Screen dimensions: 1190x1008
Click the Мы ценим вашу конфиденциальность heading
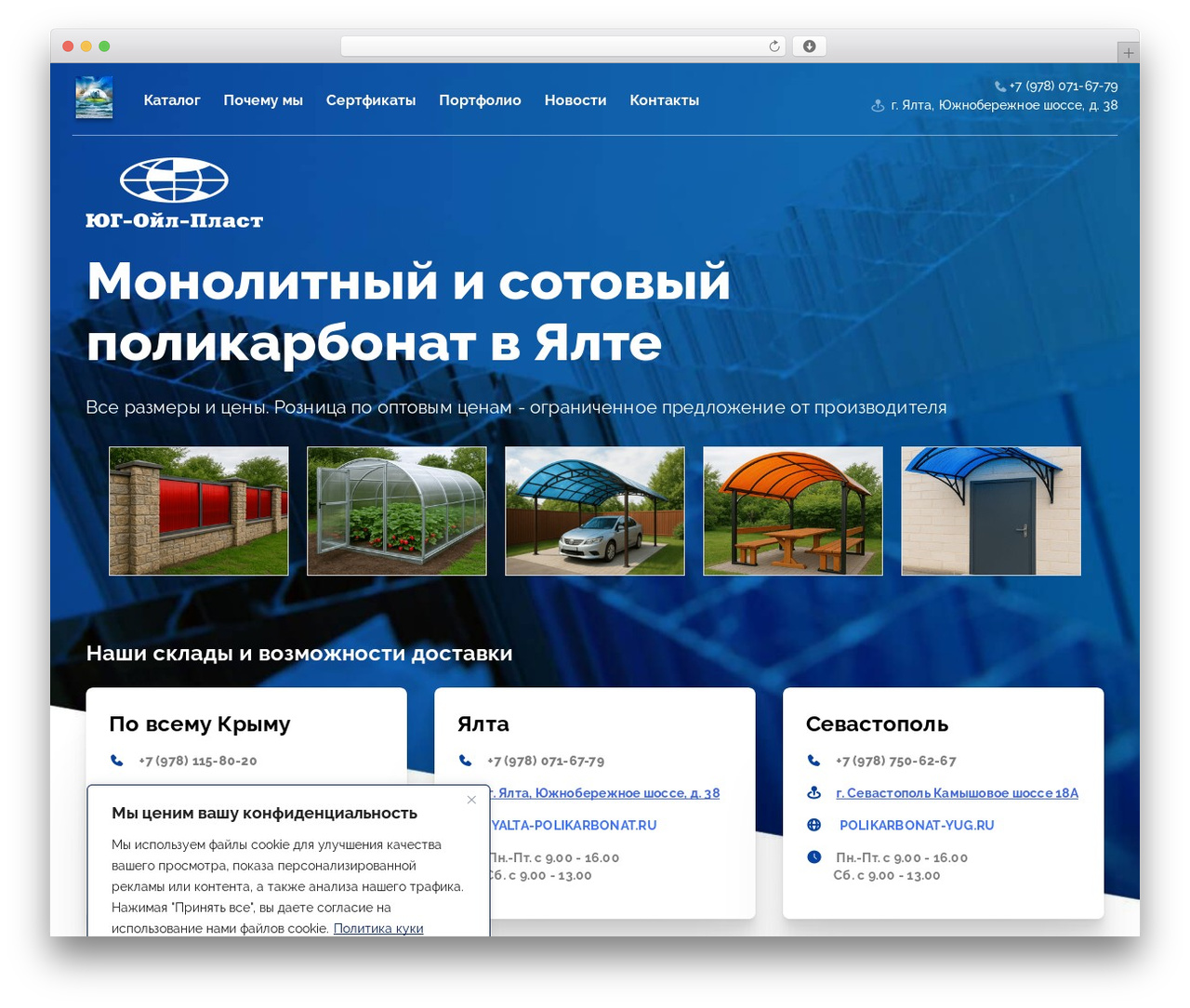point(264,814)
